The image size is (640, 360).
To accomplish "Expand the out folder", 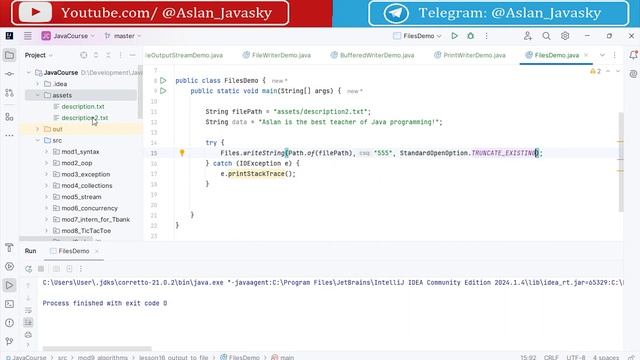I will coord(38,129).
